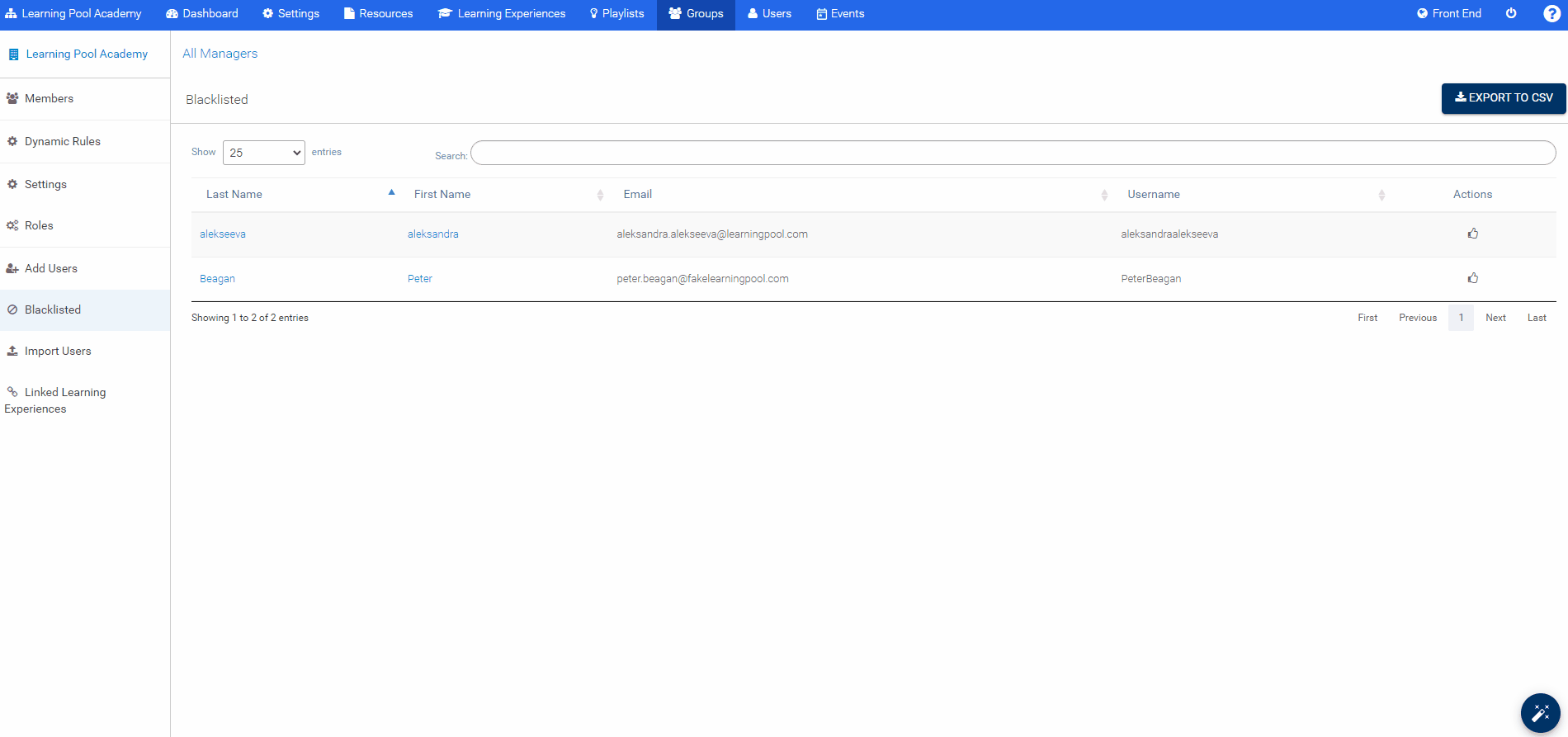Viewport: 1568px width, 737px height.
Task: Open the Learning Experiences menu
Action: [502, 13]
